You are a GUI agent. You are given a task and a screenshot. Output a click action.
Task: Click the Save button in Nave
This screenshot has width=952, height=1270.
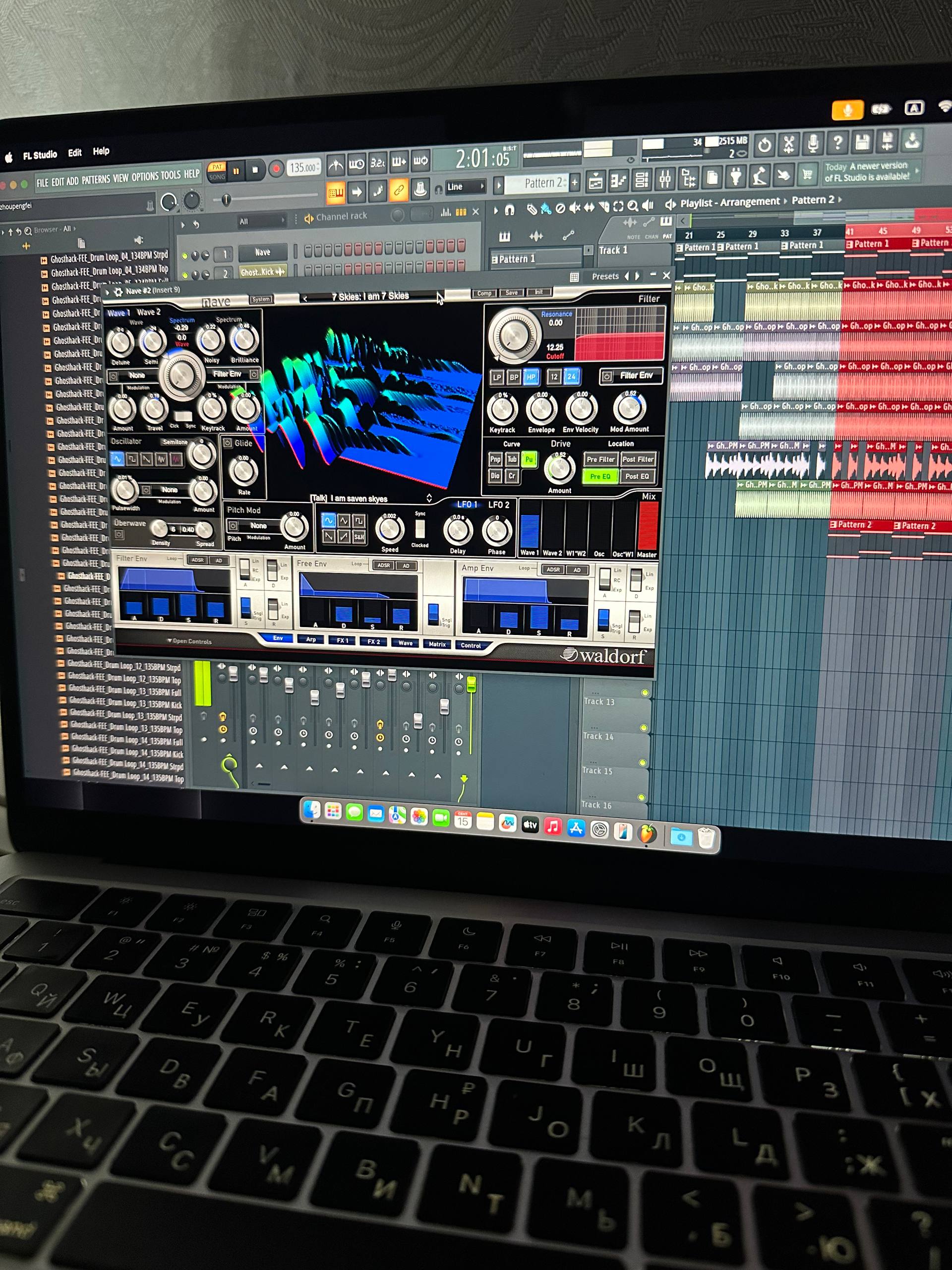511,293
